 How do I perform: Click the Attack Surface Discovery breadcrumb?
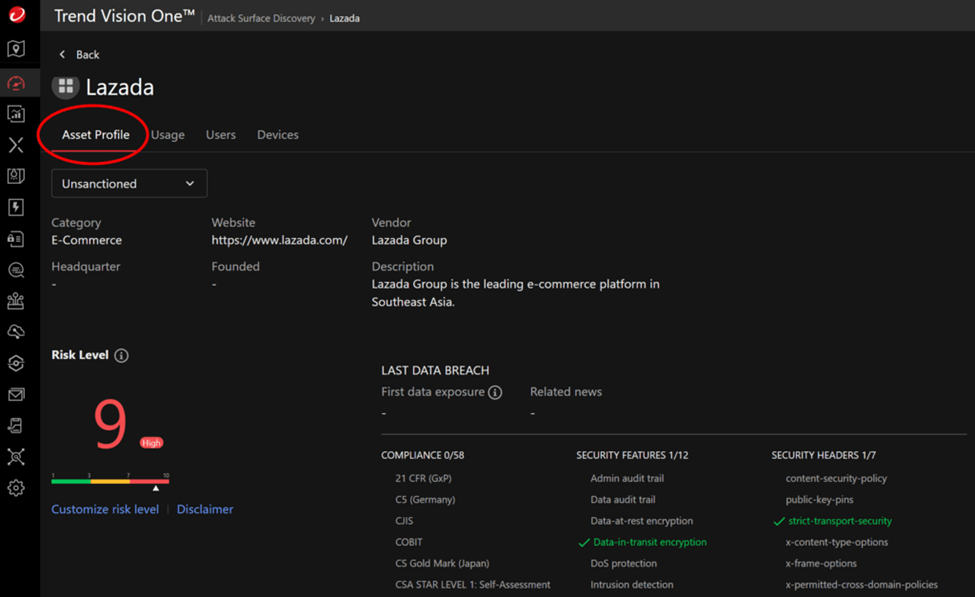pos(261,19)
